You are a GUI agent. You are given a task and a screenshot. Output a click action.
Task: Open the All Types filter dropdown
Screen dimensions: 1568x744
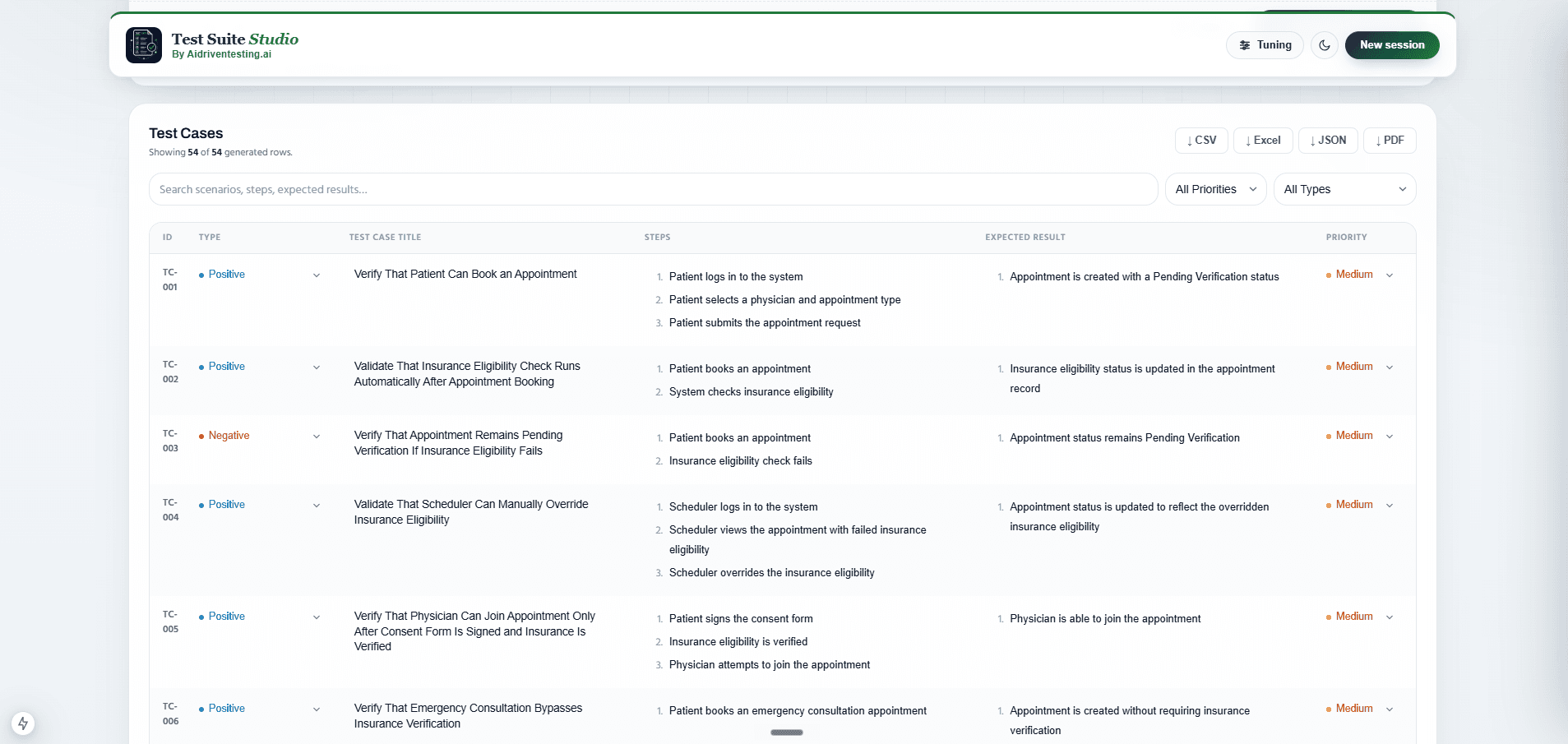pos(1344,189)
